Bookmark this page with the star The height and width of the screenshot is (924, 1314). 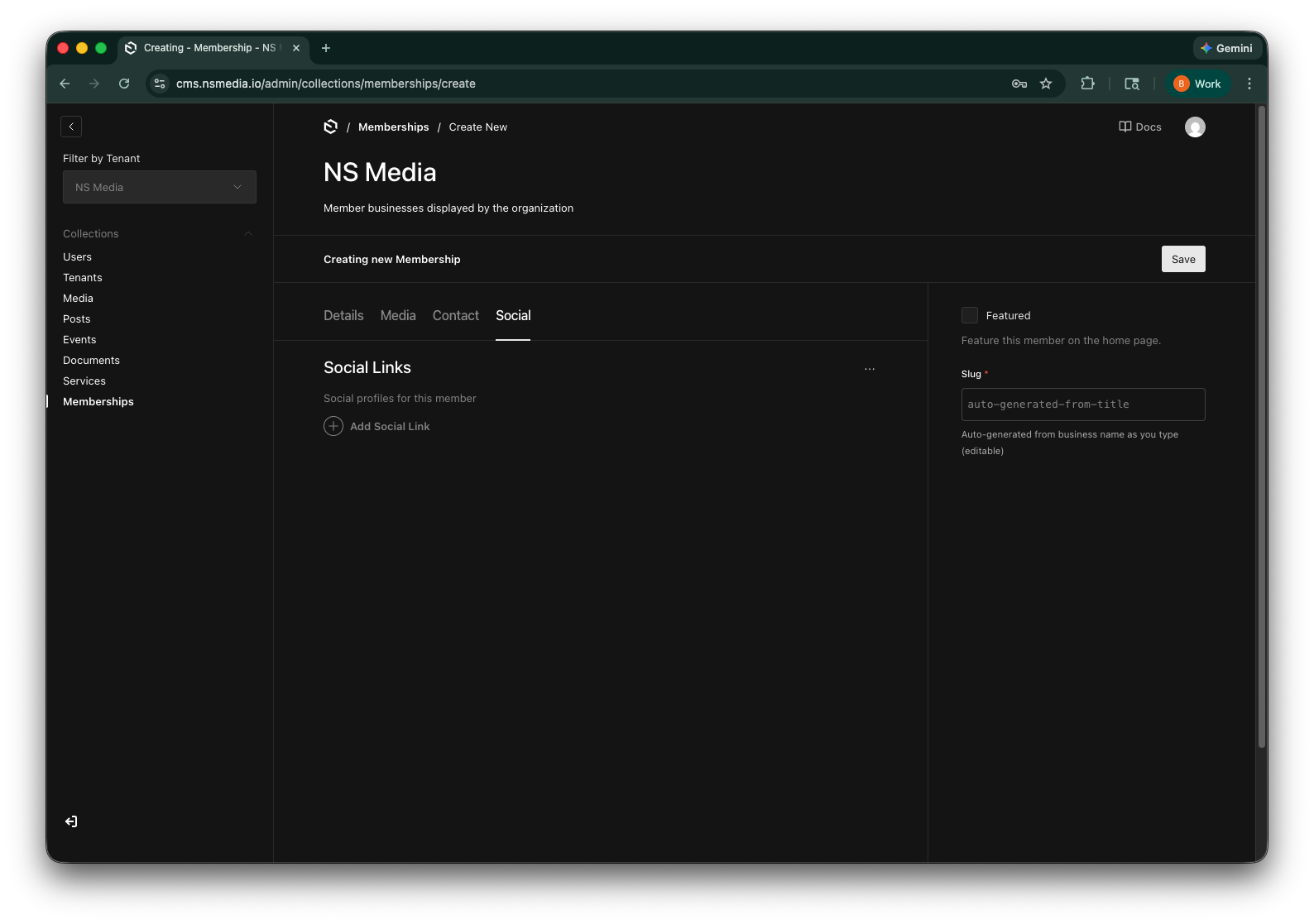point(1046,84)
